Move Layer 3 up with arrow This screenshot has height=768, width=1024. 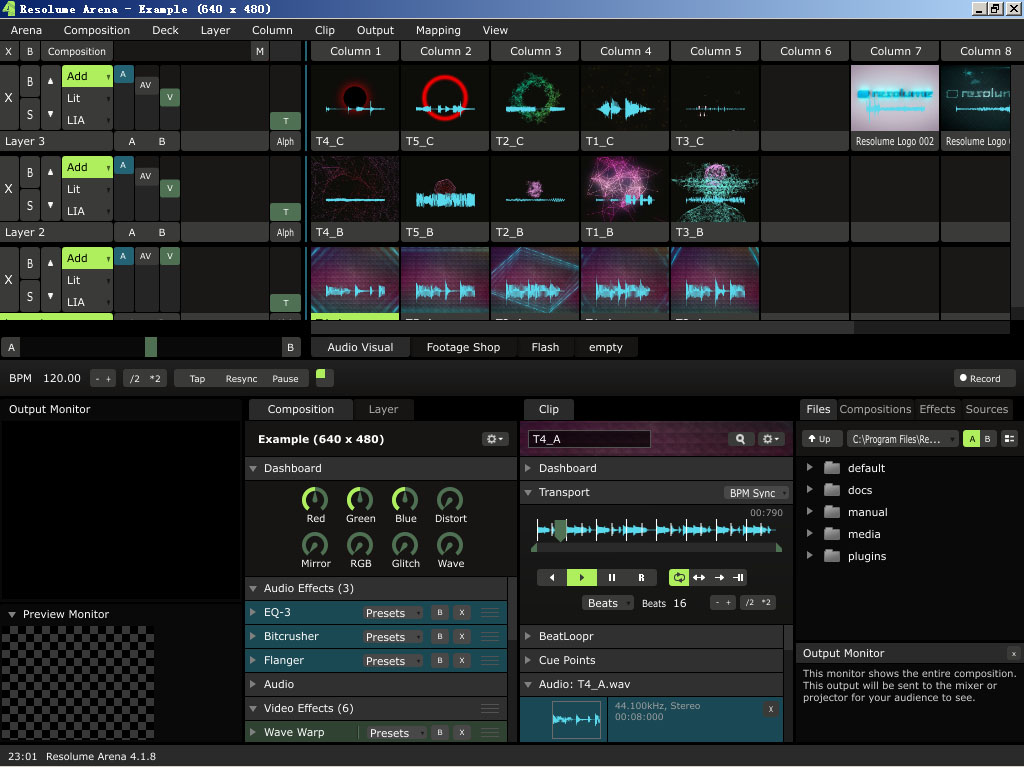point(50,81)
